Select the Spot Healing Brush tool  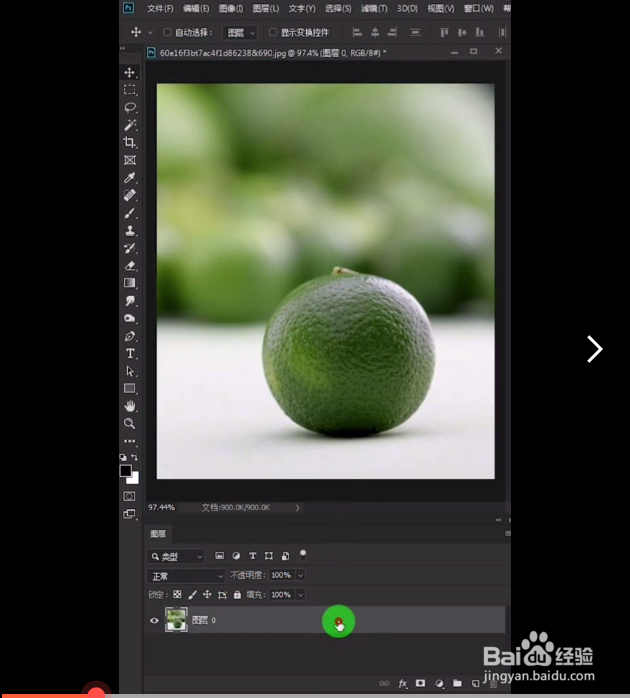130,195
